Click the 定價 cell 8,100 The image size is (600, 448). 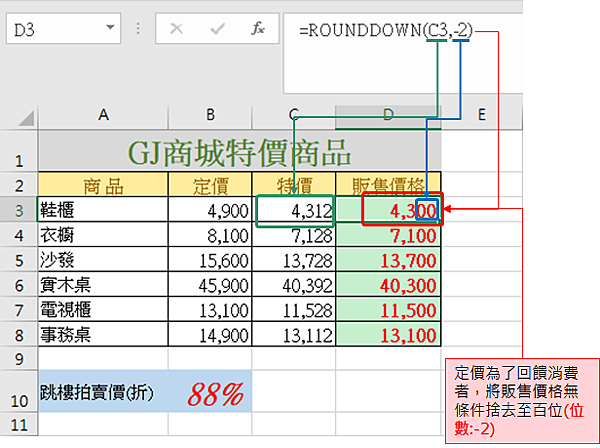click(x=210, y=234)
